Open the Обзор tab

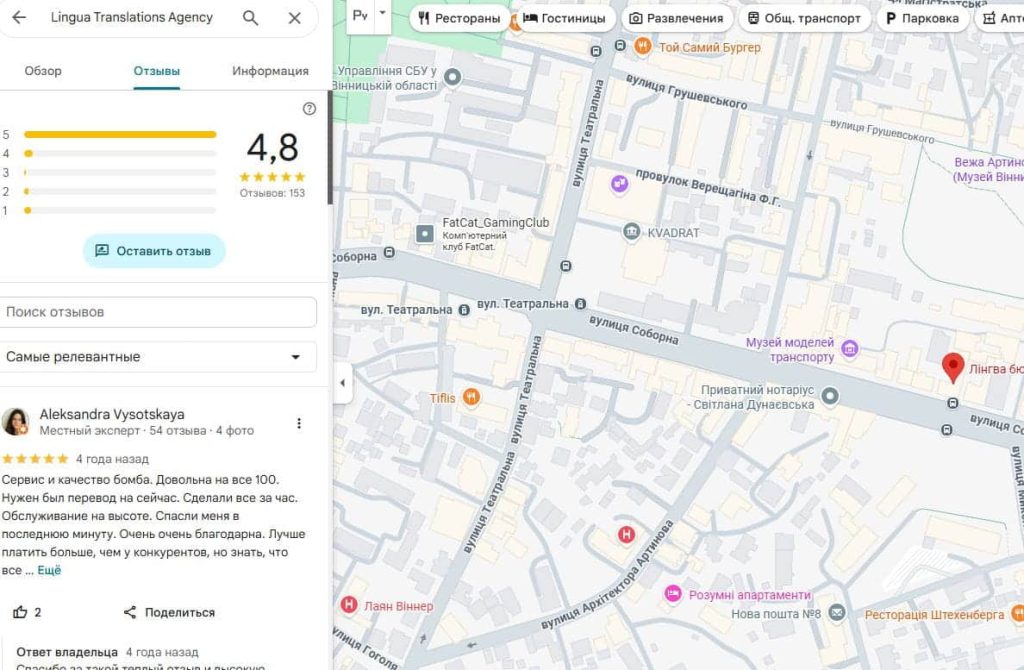pos(43,71)
